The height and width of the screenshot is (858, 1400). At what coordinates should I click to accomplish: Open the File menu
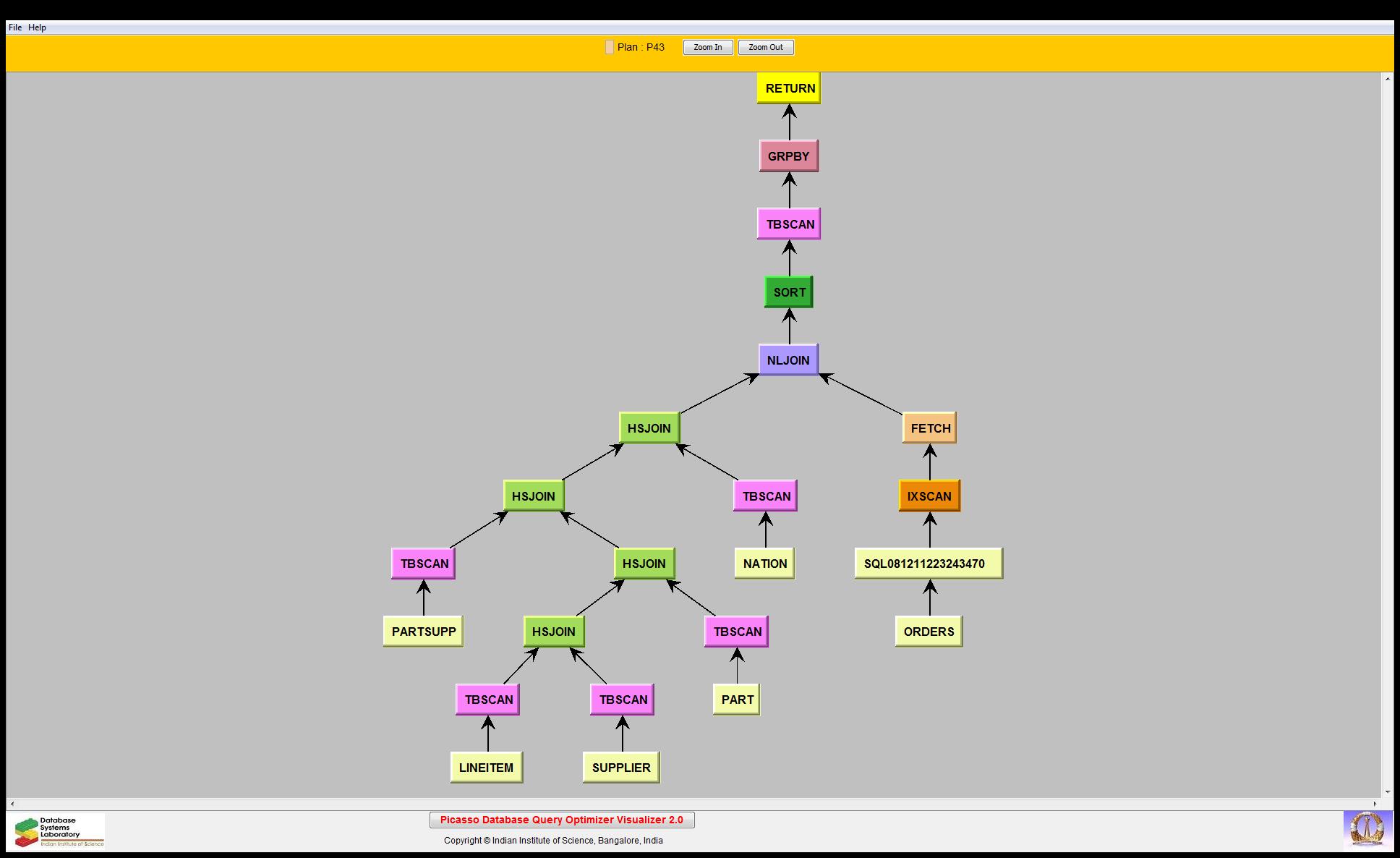tap(14, 27)
